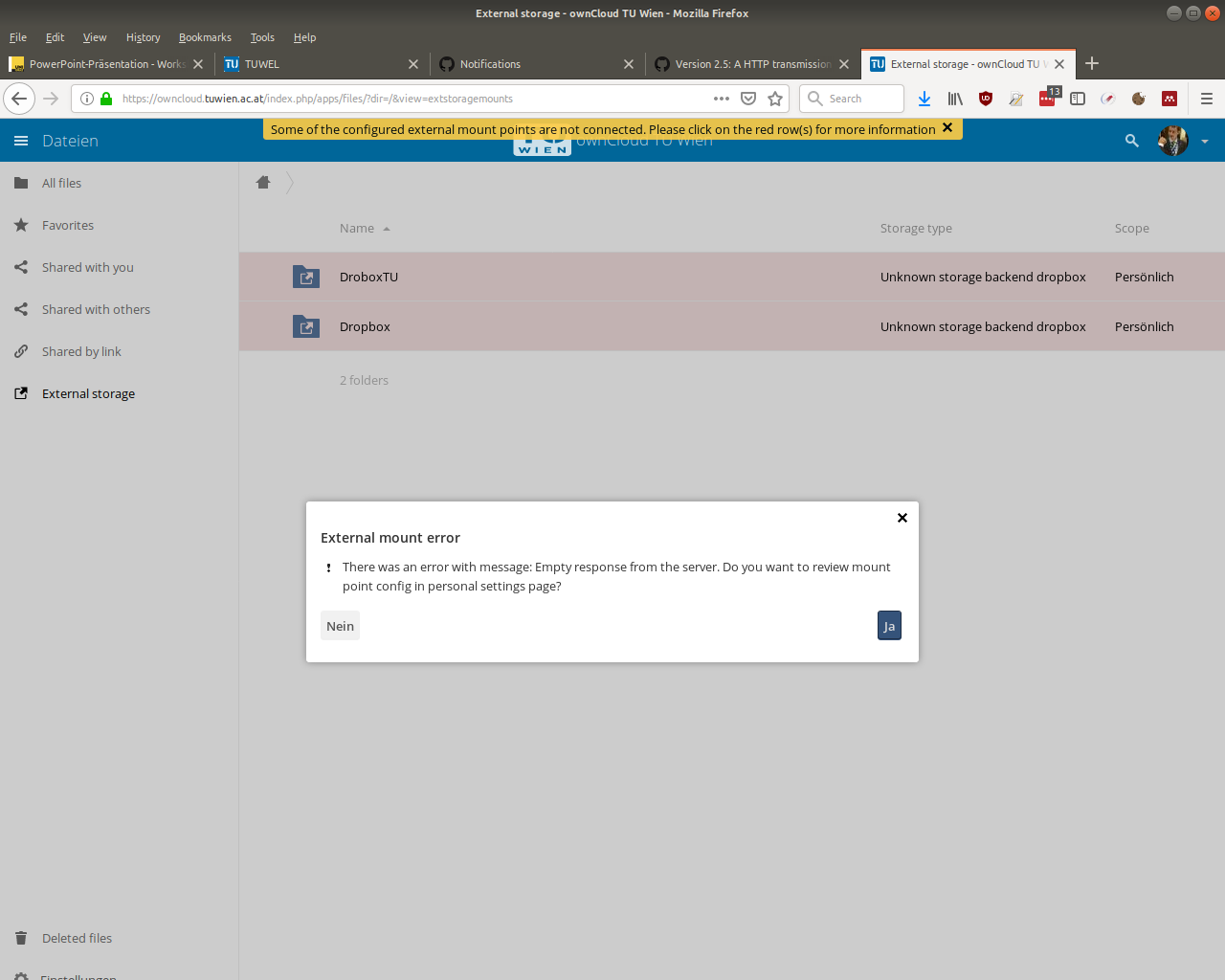Switch to the TUWEL tab

coord(321,64)
